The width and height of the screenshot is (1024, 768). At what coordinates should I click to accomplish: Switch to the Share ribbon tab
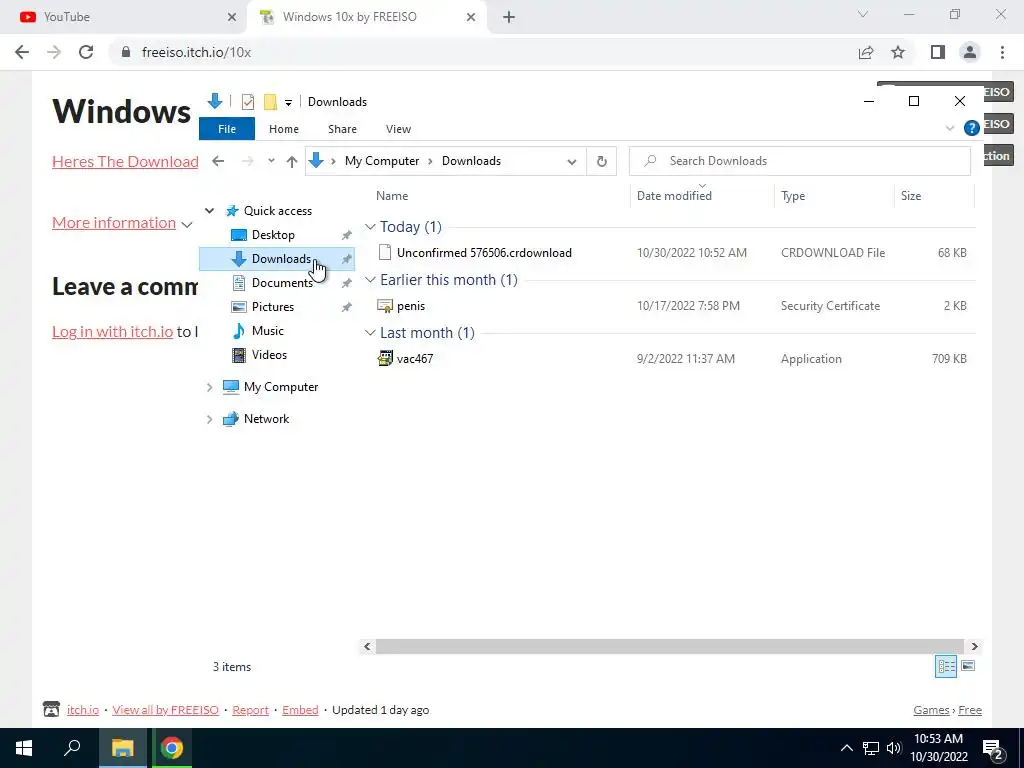pos(342,129)
